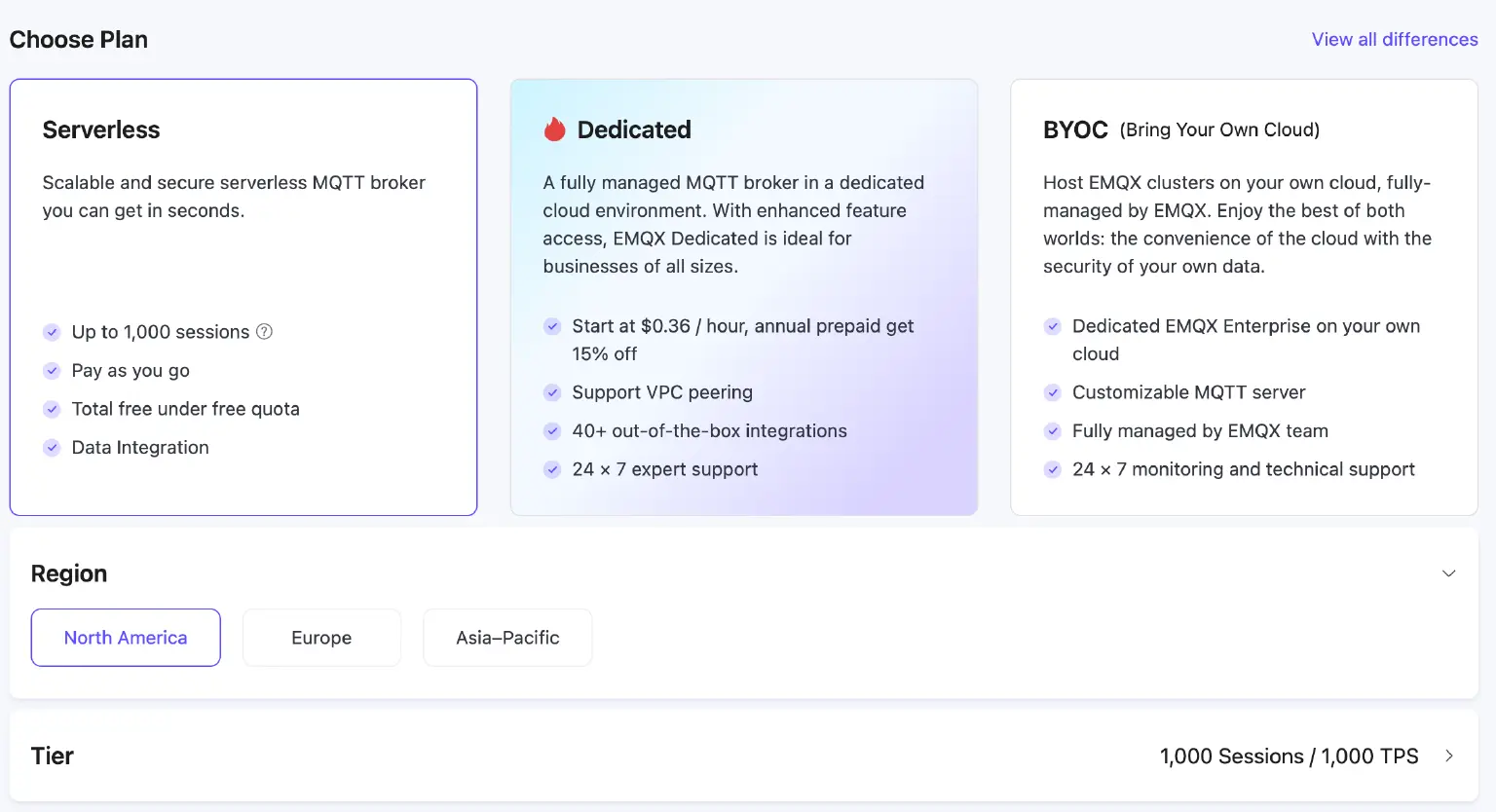Image resolution: width=1496 pixels, height=812 pixels.
Task: Click the Tier section label
Action: click(53, 757)
